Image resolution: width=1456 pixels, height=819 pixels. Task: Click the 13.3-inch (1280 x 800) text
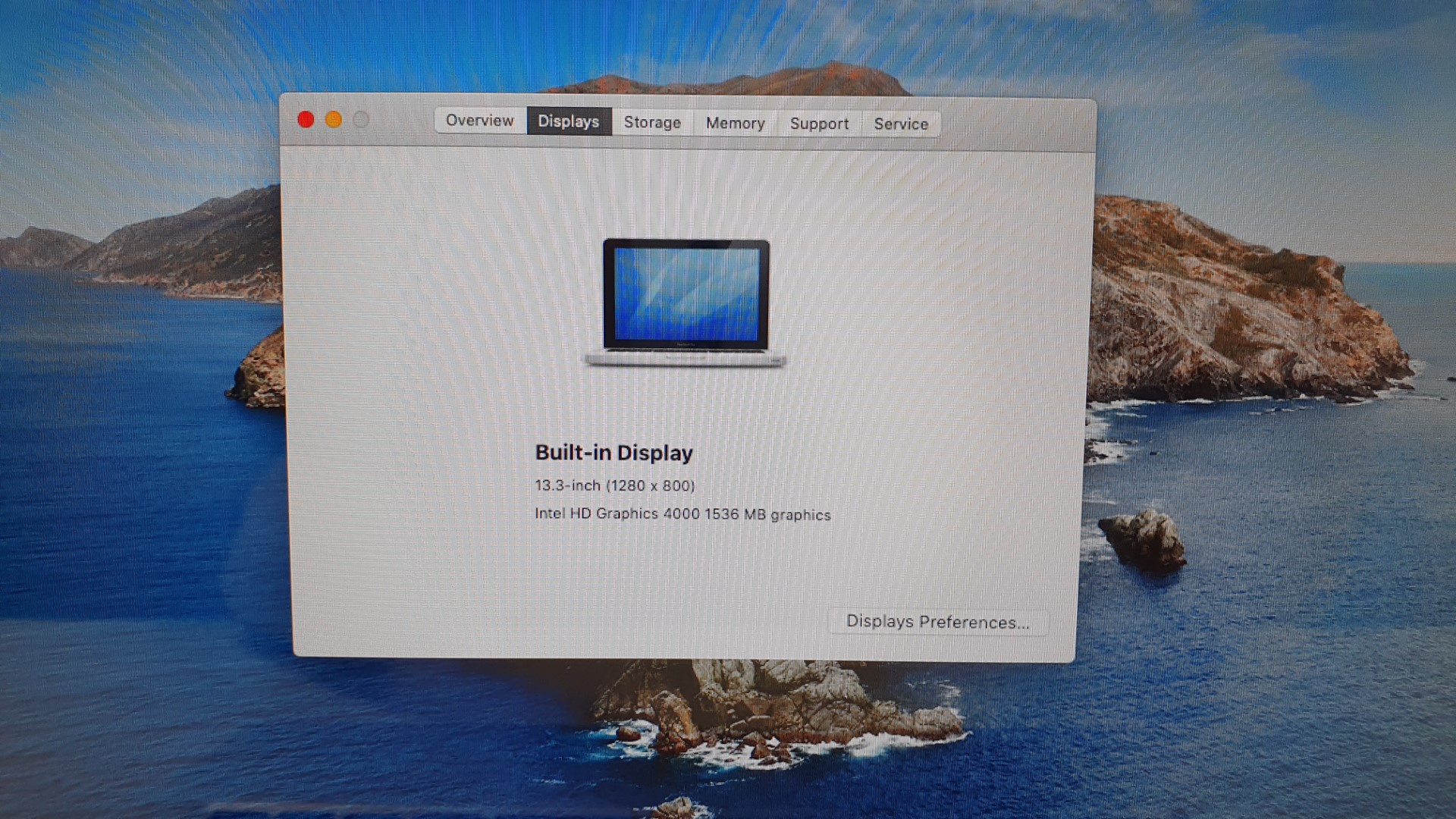coord(615,485)
